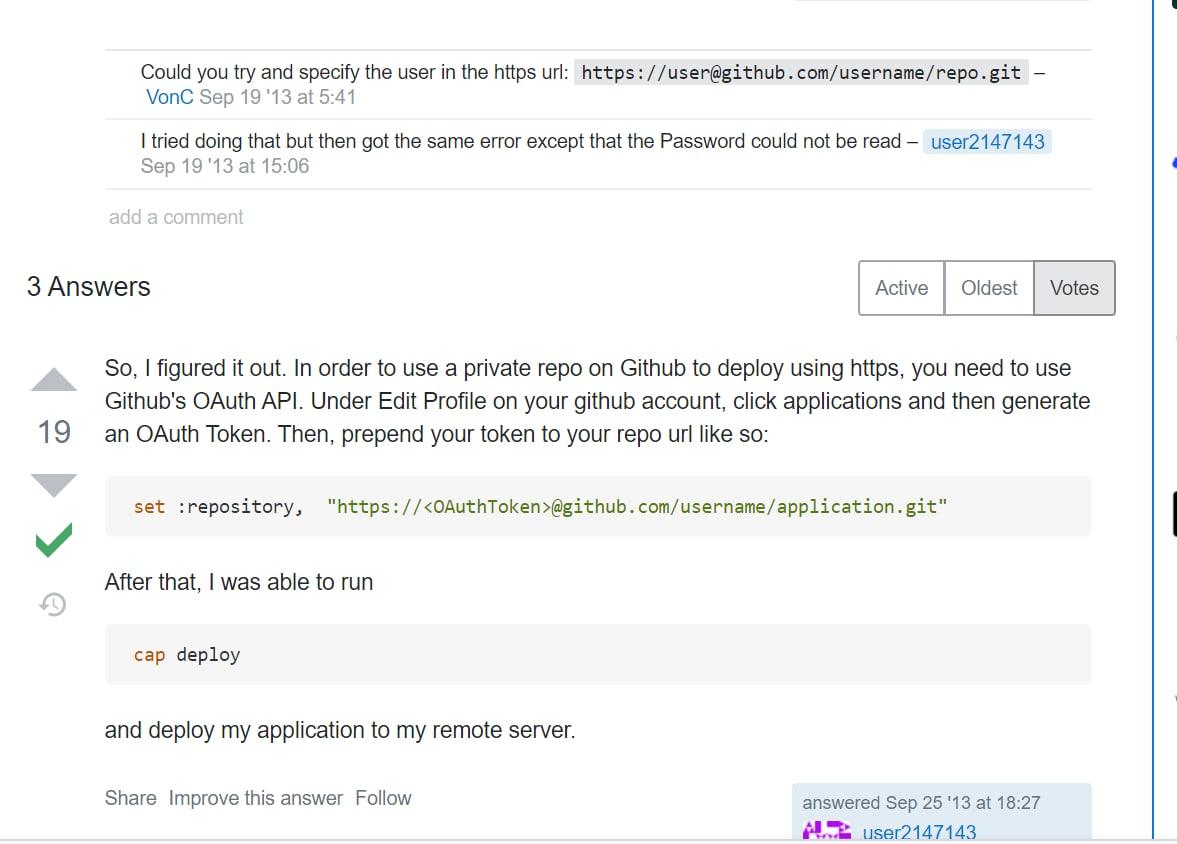Downvote the accepted answer
The height and width of the screenshot is (844, 1177).
point(54,485)
